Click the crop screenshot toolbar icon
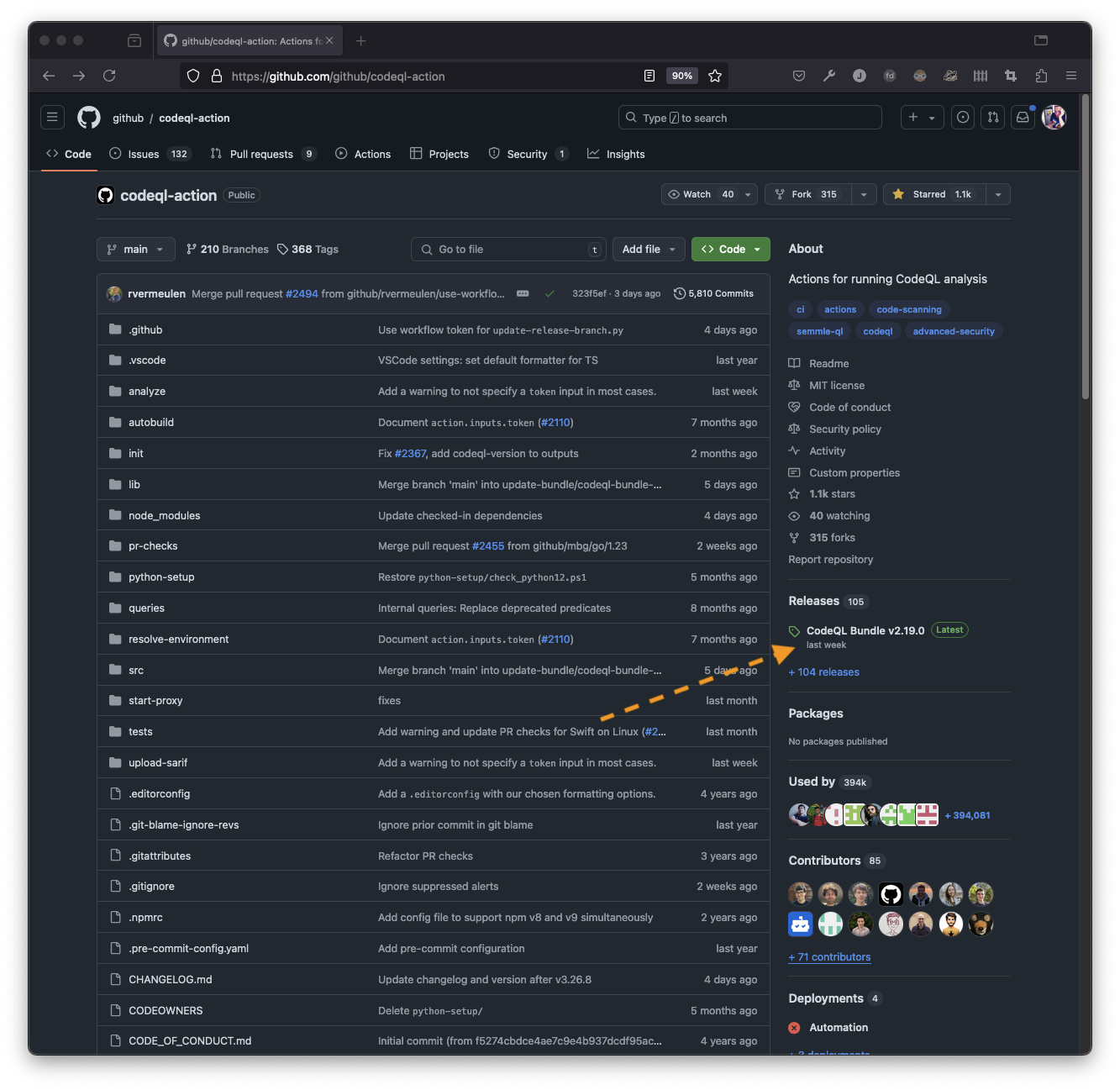This screenshot has width=1120, height=1090. tap(1011, 76)
